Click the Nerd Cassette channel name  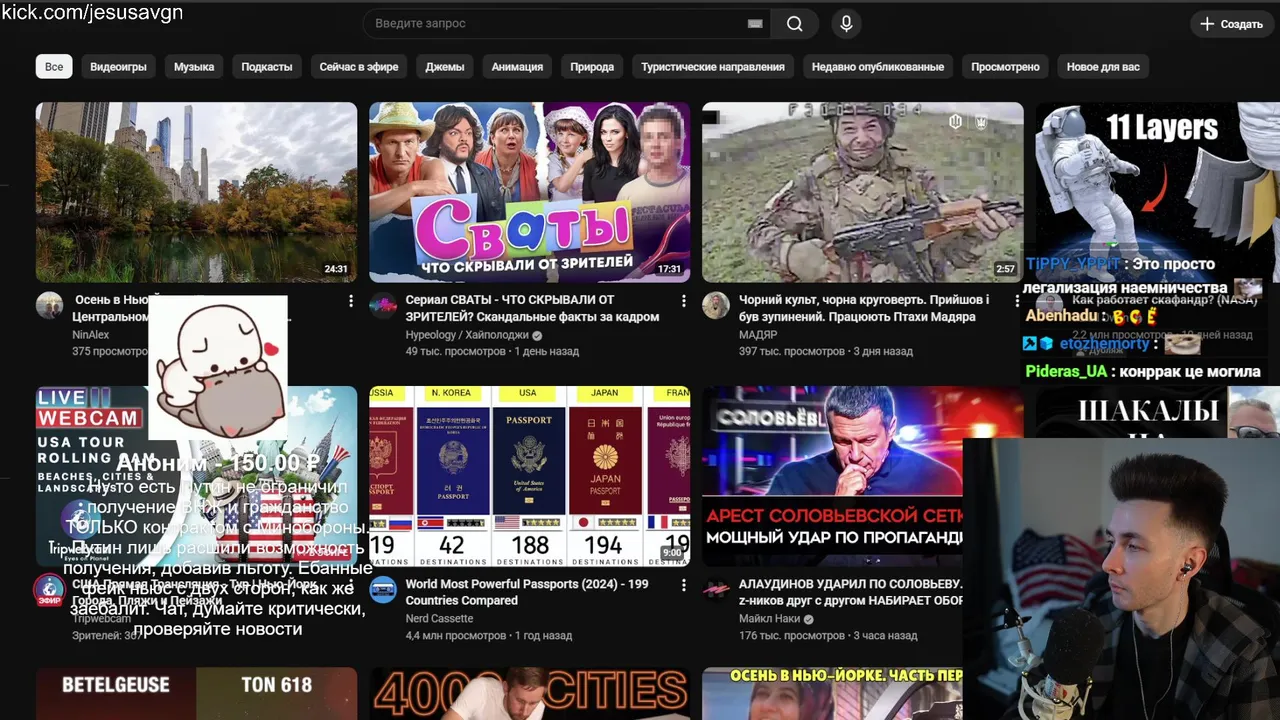pyautogui.click(x=439, y=619)
